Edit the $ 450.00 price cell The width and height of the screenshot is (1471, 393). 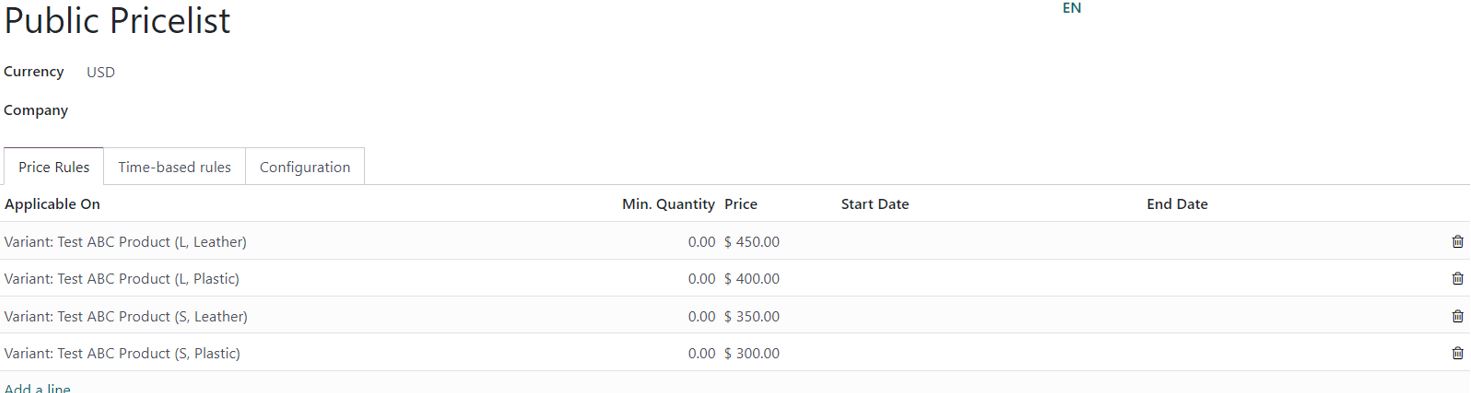752,241
